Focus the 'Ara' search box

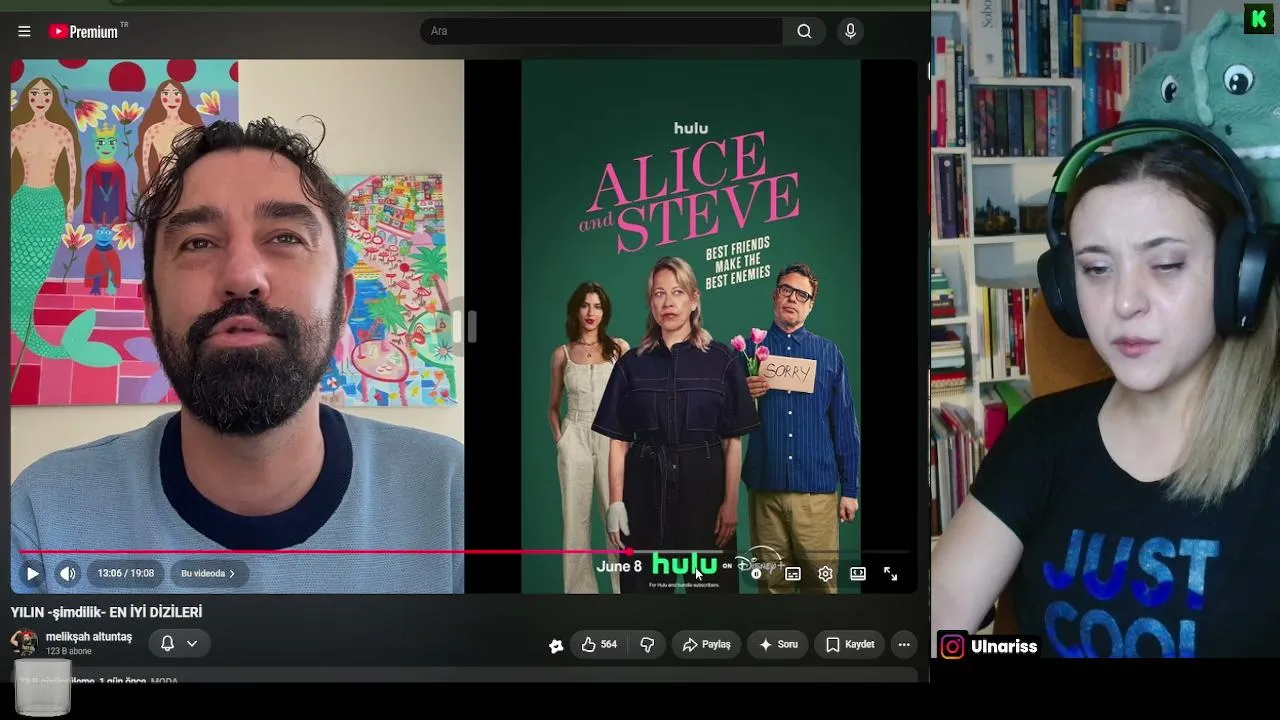602,31
